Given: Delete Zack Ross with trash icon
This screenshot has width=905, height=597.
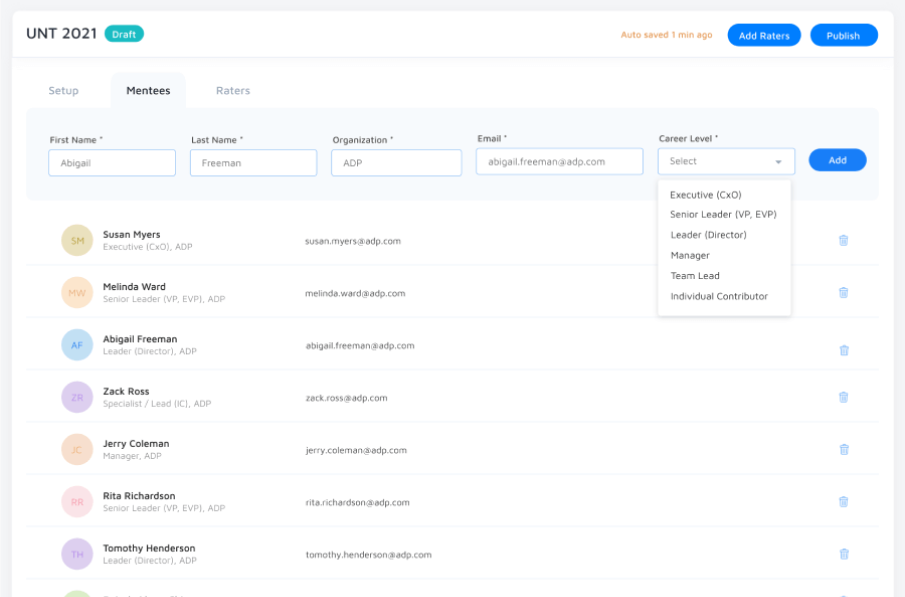Looking at the screenshot, I should pos(843,397).
